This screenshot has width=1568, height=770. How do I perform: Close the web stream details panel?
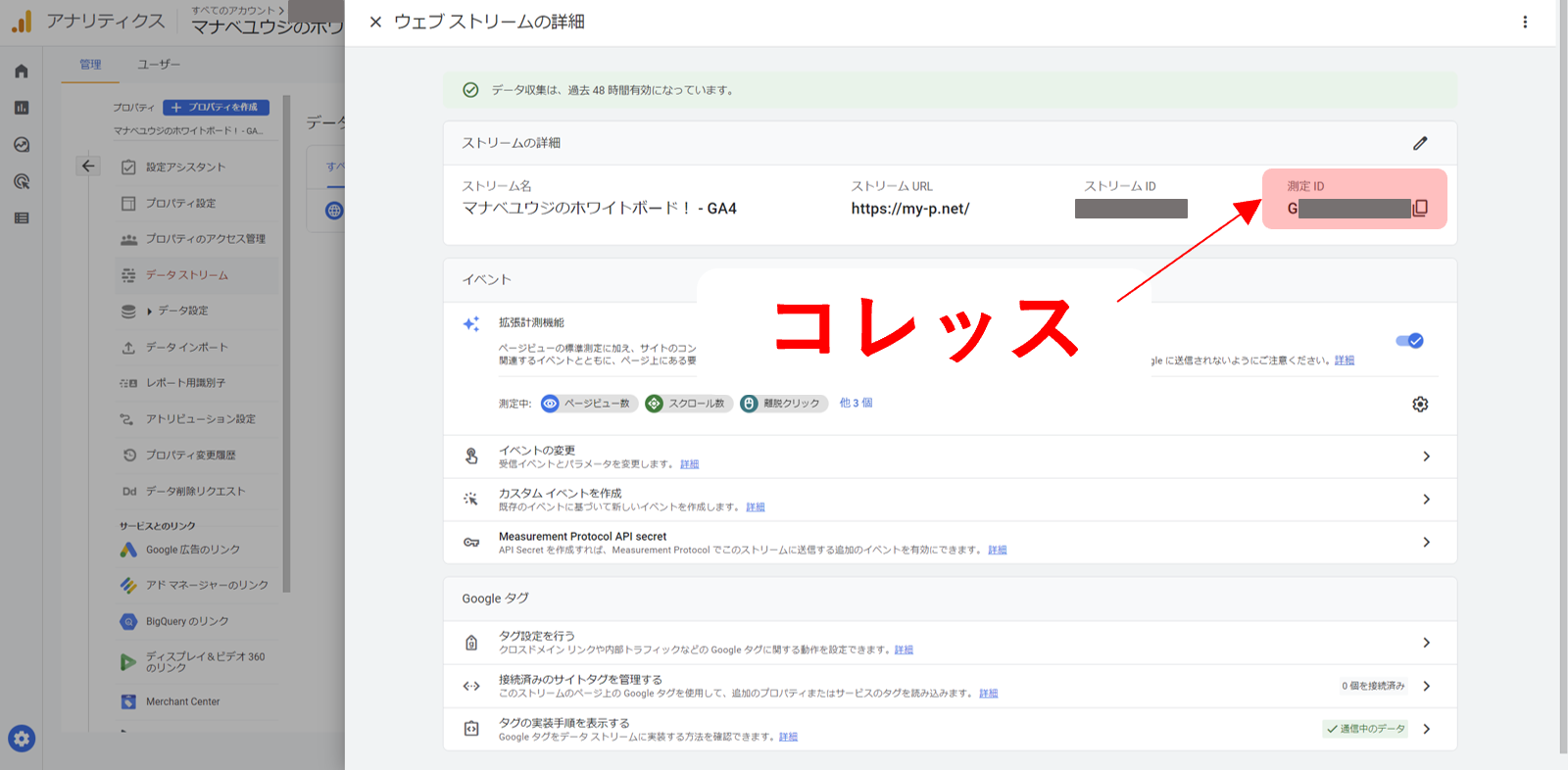[375, 22]
